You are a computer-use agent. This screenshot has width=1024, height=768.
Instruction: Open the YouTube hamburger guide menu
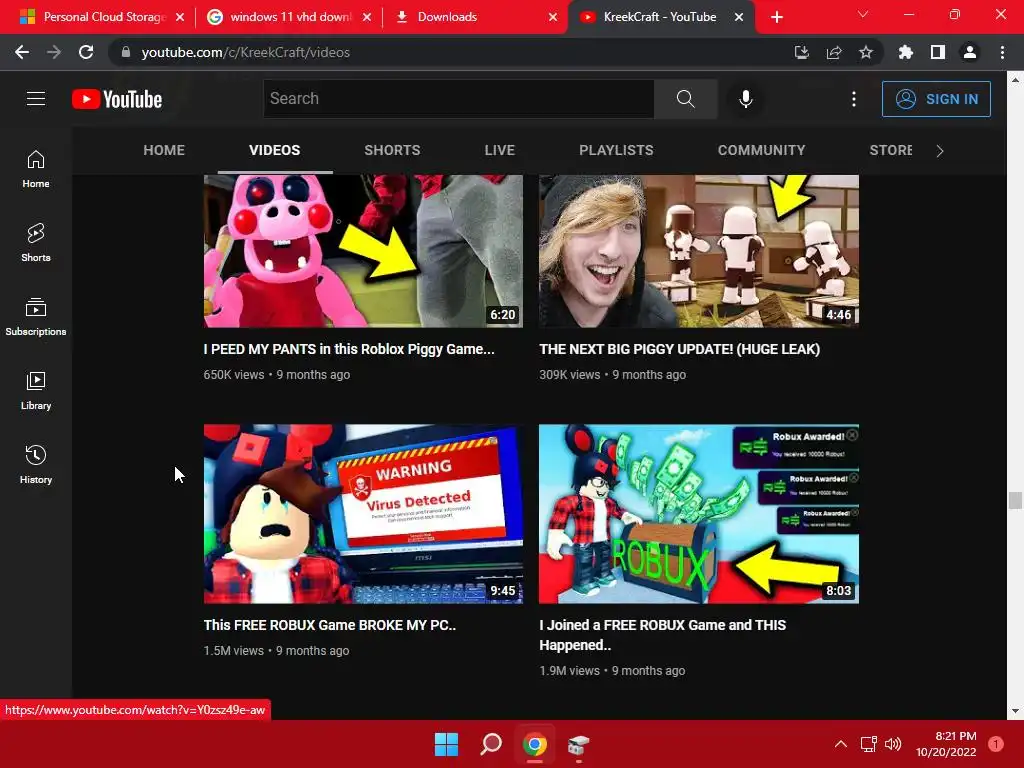coord(36,99)
